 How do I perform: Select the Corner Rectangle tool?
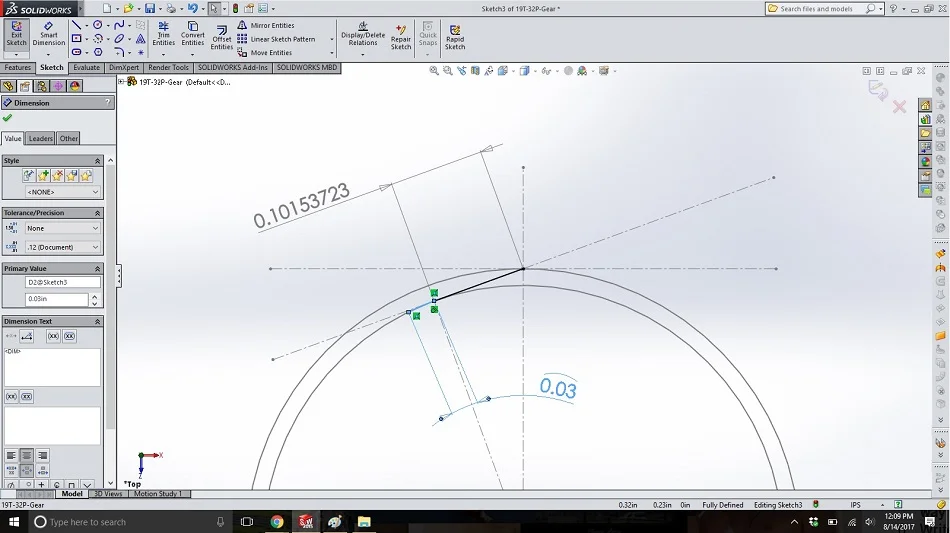click(76, 38)
